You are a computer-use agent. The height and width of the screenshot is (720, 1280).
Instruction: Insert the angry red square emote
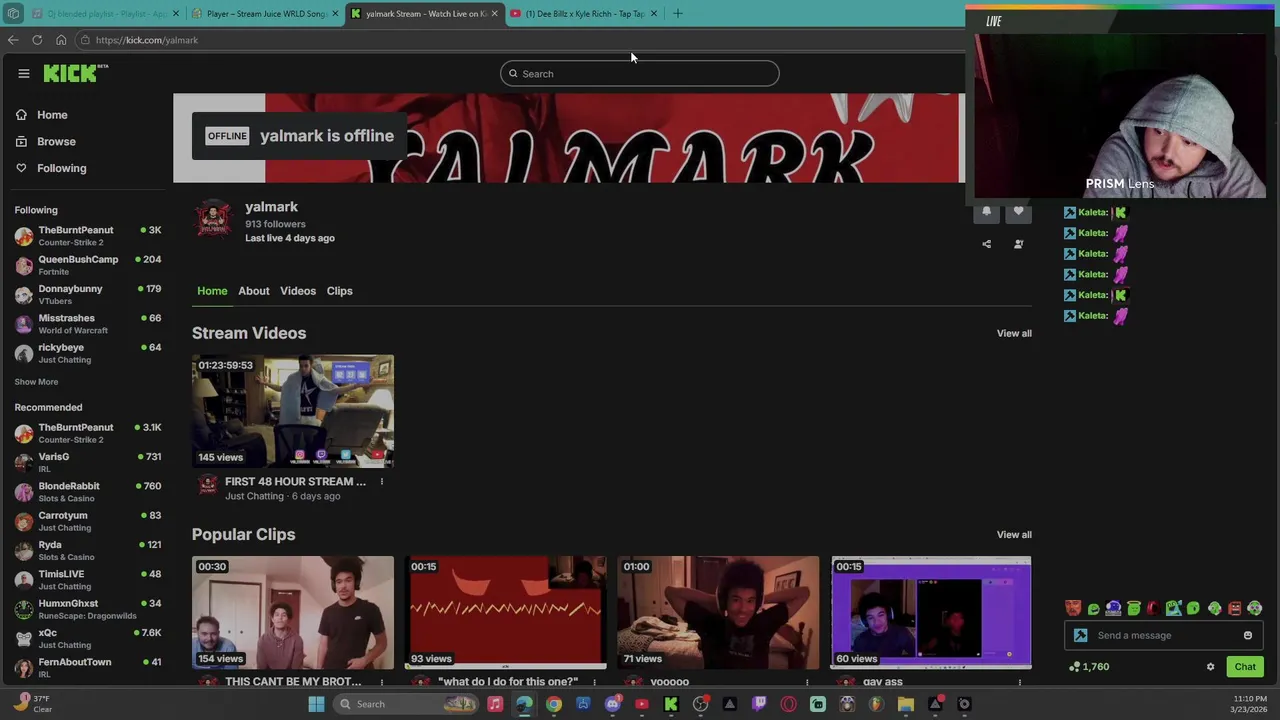tap(1234, 608)
